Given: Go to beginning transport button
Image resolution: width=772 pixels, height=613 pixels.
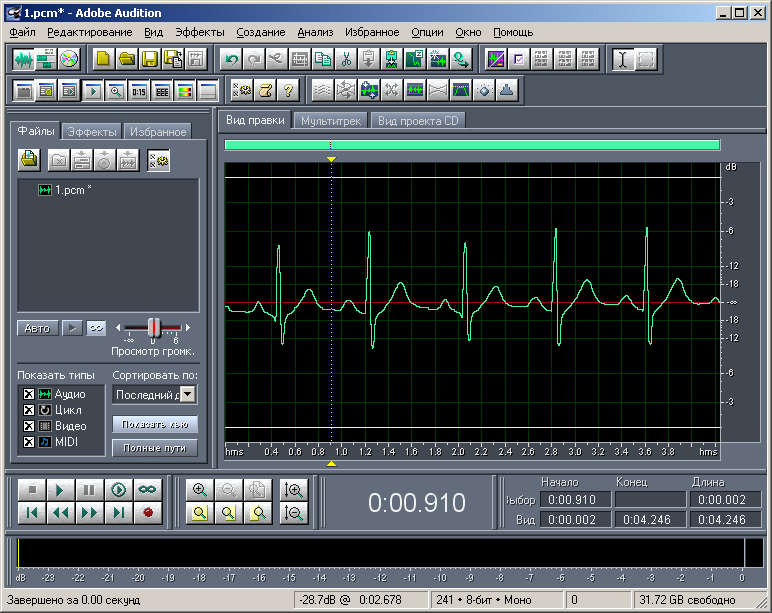Looking at the screenshot, I should click(32, 513).
